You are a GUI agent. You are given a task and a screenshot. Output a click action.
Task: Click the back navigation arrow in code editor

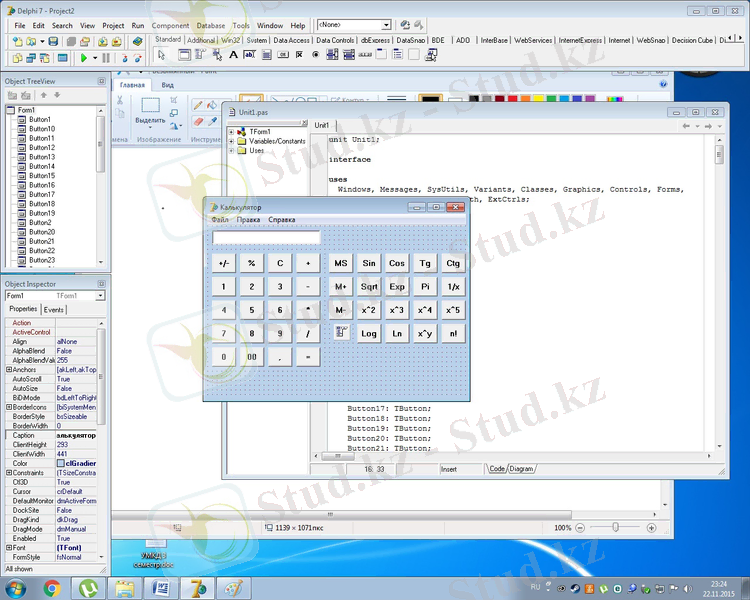point(686,126)
